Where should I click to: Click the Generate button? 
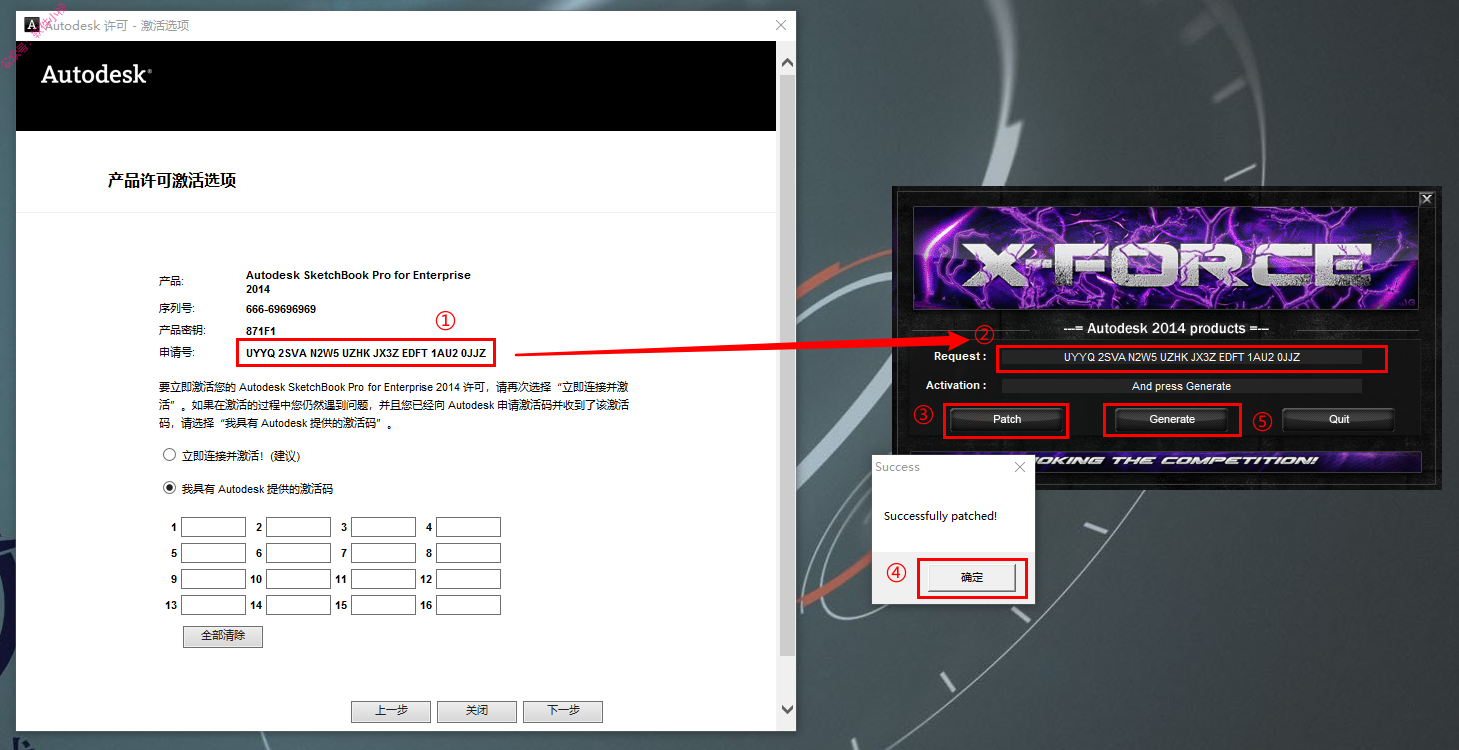1172,419
